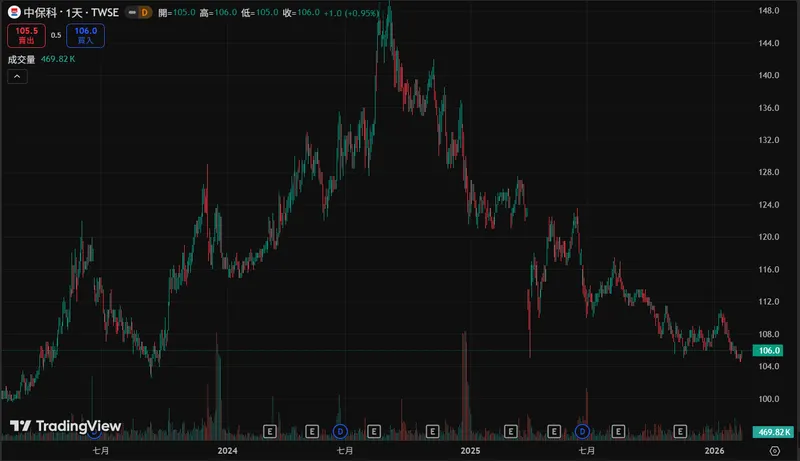This screenshot has height=461, width=800.
Task: Click the 七月 time label before 2024
Action: click(101, 451)
